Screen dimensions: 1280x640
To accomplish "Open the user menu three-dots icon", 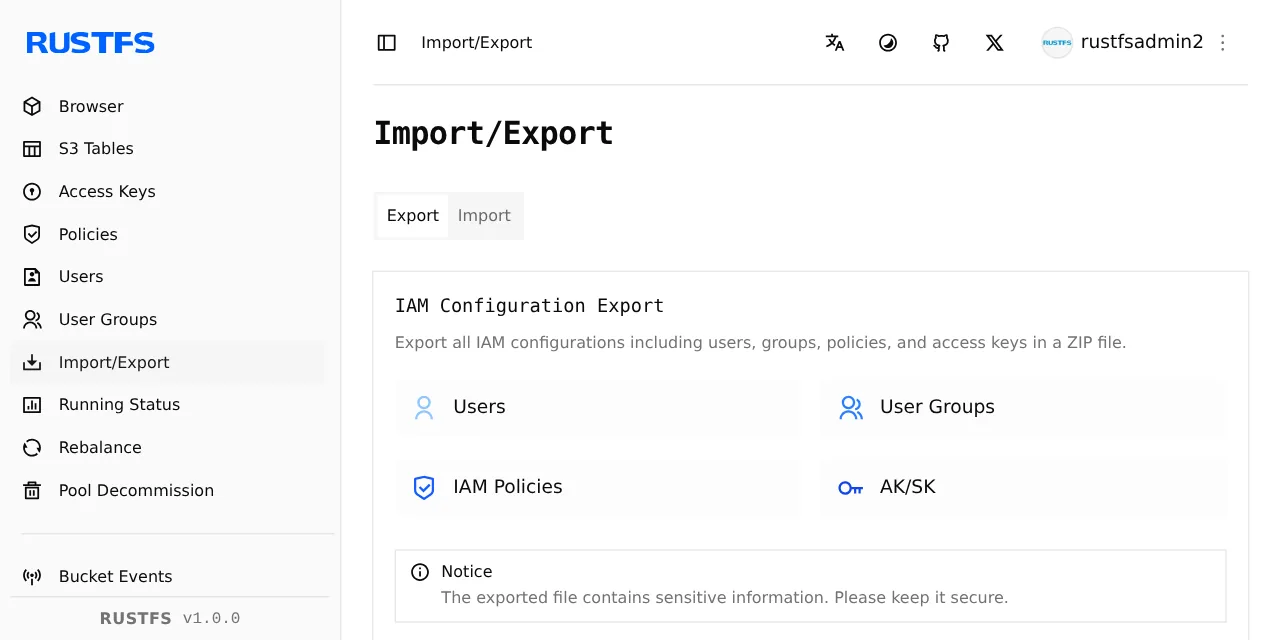I will click(1222, 43).
